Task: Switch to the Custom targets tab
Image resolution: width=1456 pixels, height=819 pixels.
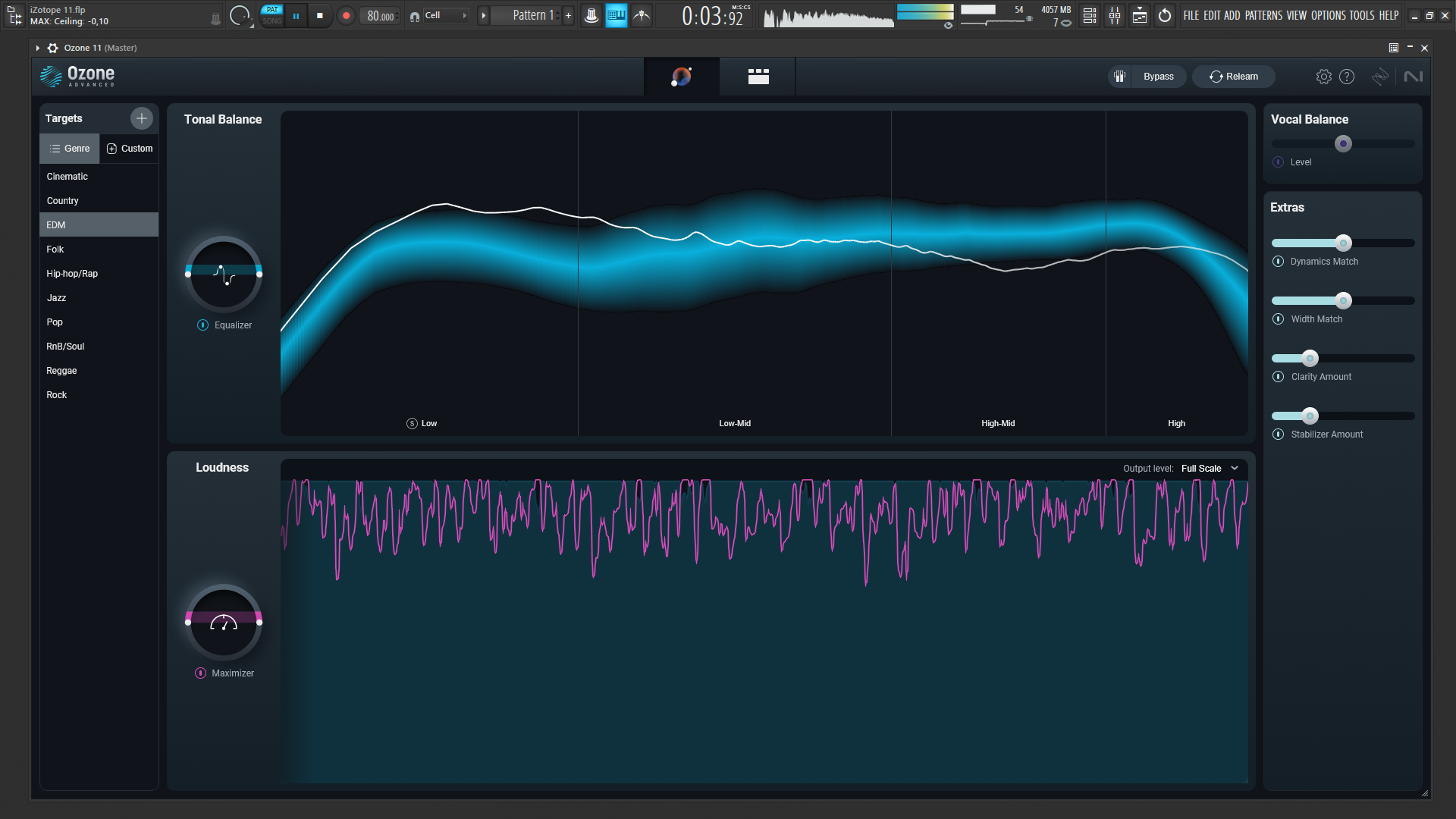Action: click(128, 148)
